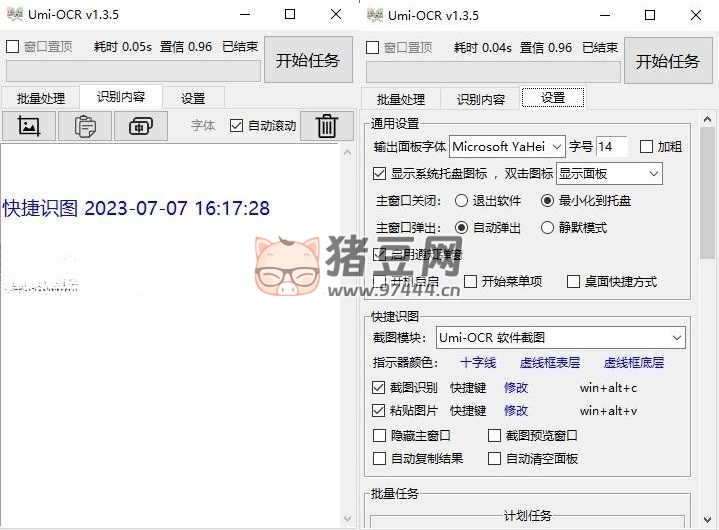Select 退出软件 radio button
This screenshot has height=530, width=719.
pos(461,200)
